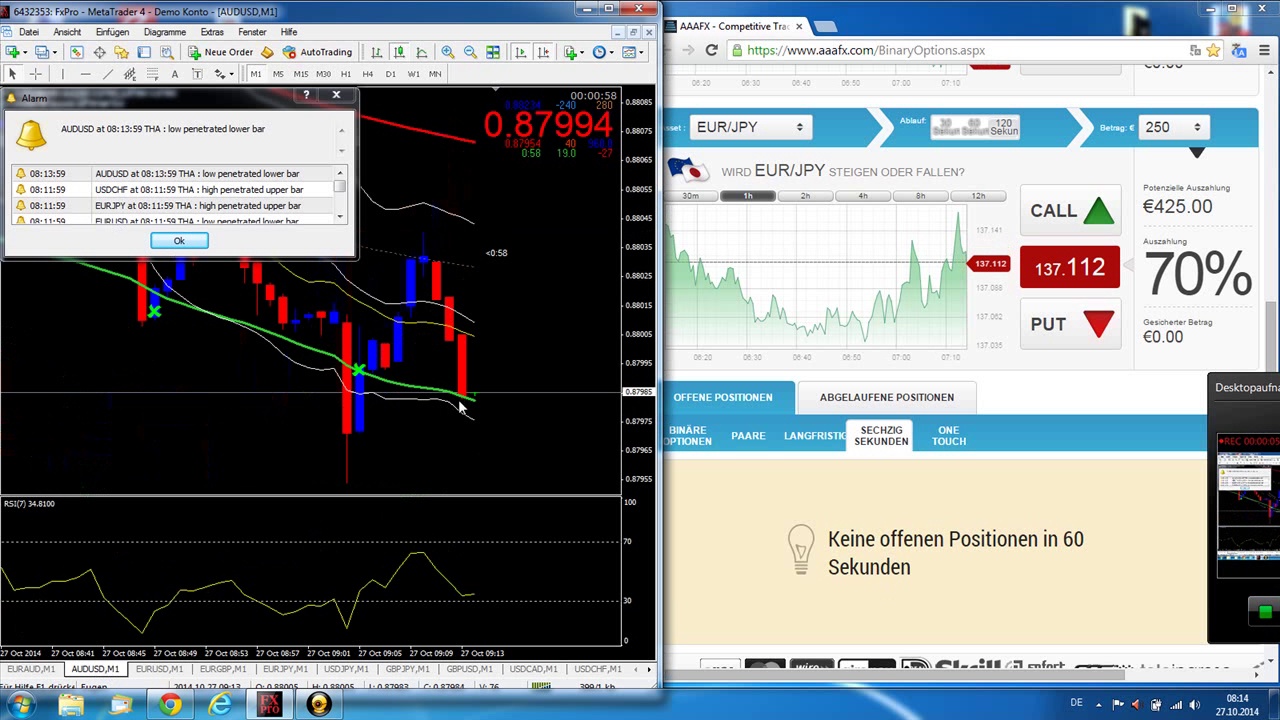Switch to the H1 timeframe
This screenshot has width=1280, height=720.
[x=345, y=74]
